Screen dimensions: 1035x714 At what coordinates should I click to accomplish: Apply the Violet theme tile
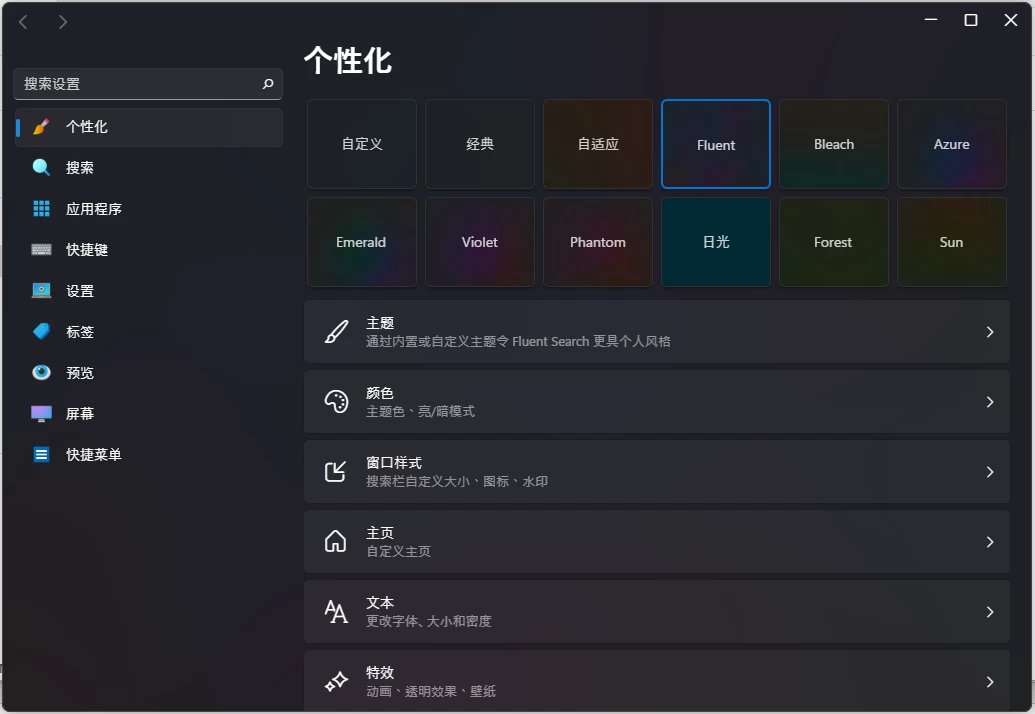pyautogui.click(x=480, y=242)
